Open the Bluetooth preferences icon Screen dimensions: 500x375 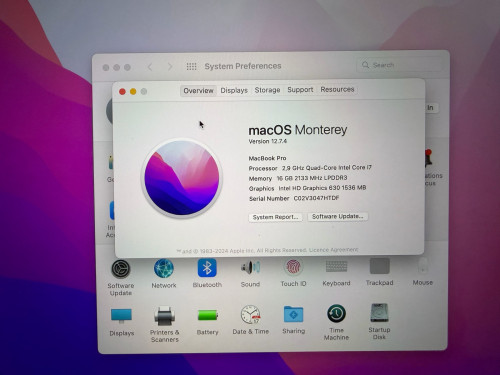207,268
